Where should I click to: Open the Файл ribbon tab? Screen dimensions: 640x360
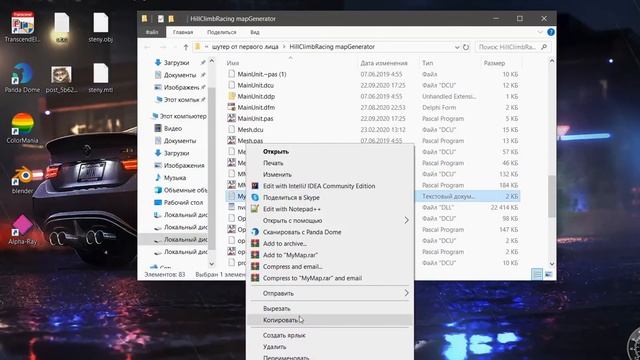(152, 32)
